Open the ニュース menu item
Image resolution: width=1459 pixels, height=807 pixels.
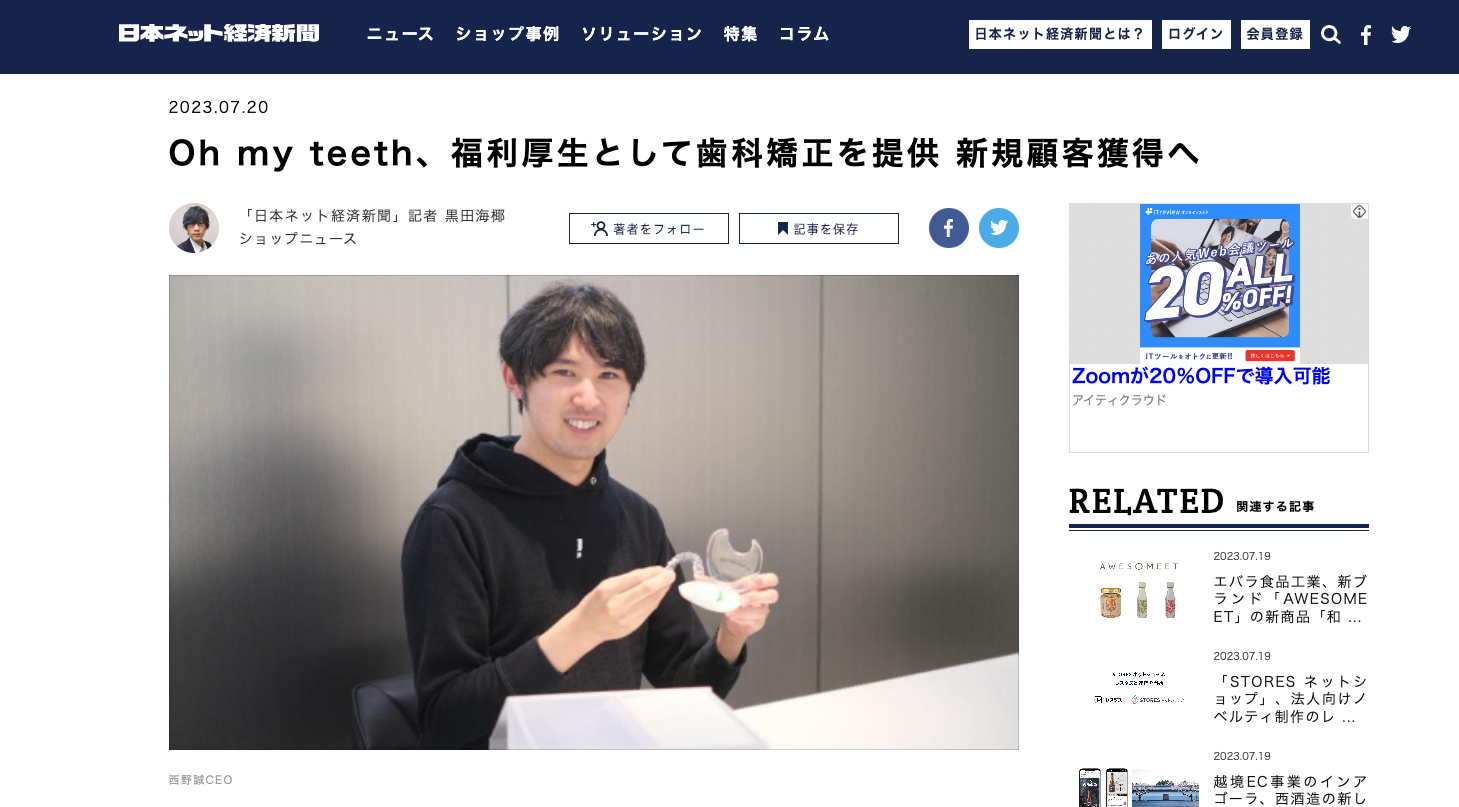click(400, 34)
